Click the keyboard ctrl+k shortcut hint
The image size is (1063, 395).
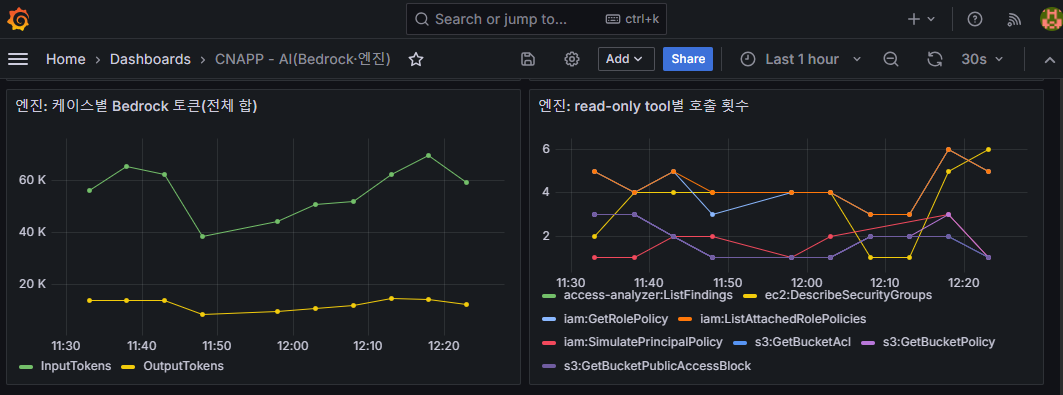coord(633,19)
